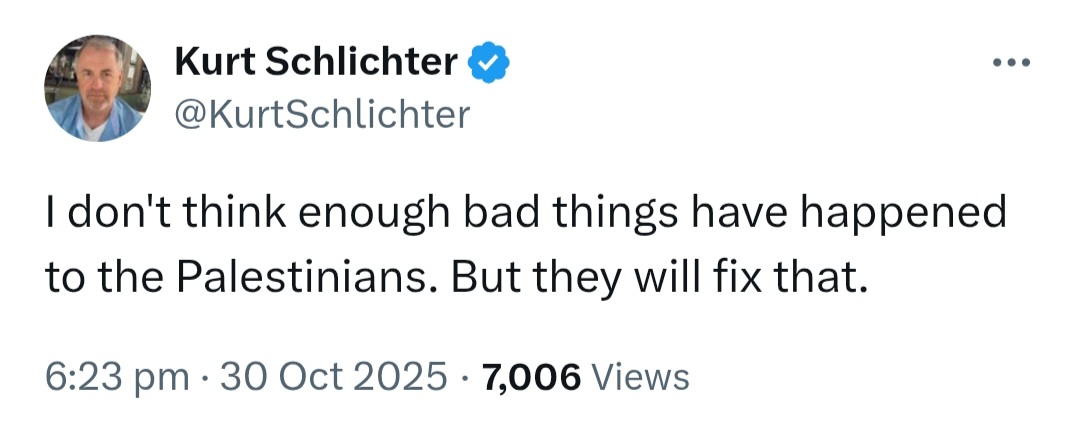The image size is (1080, 436).
Task: Click the Views label
Action: coord(640,377)
